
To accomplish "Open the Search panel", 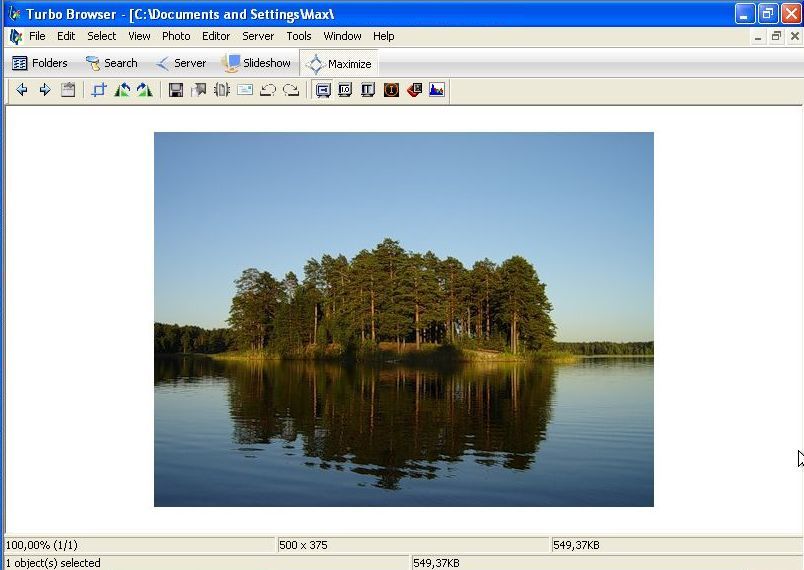I will pos(112,63).
